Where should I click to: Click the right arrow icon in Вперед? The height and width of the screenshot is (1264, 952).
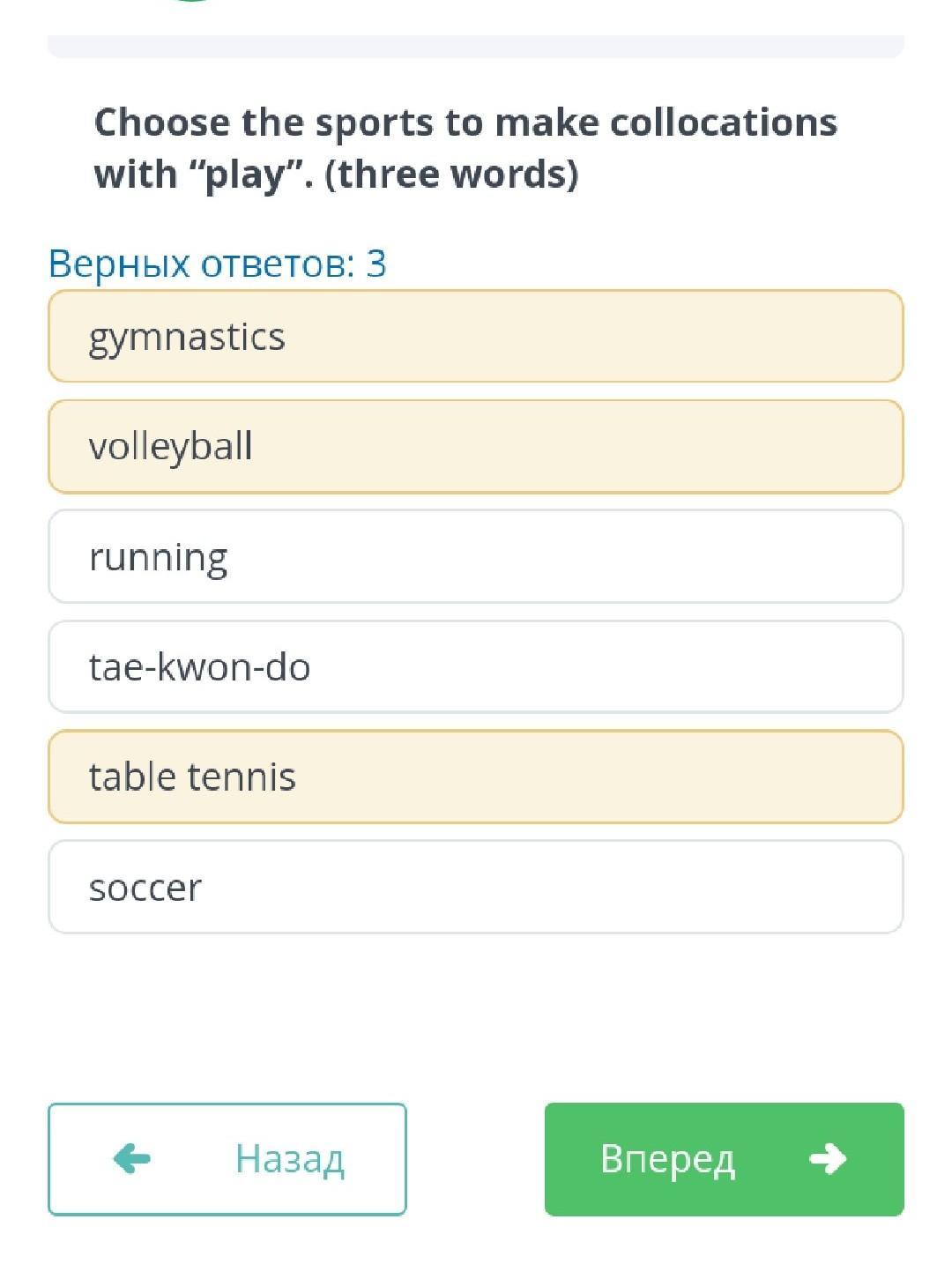(827, 1158)
